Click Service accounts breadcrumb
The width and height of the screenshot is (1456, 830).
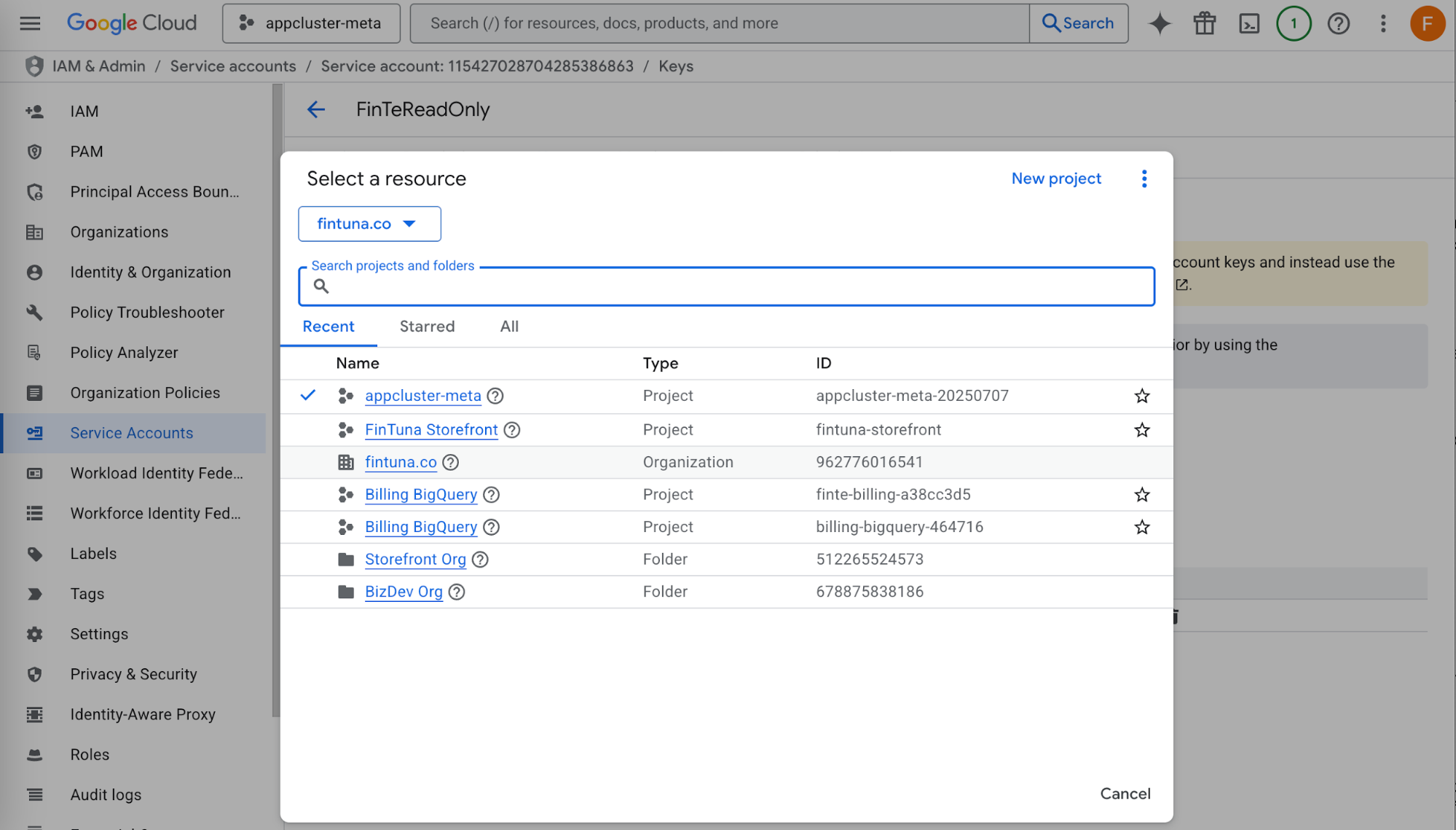(x=233, y=66)
